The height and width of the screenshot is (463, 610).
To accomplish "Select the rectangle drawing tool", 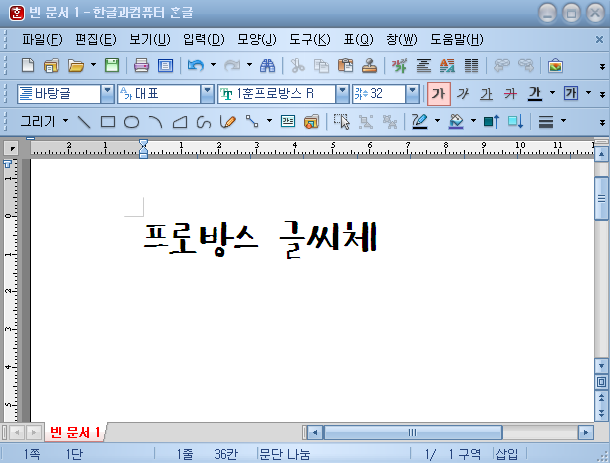I will point(108,122).
